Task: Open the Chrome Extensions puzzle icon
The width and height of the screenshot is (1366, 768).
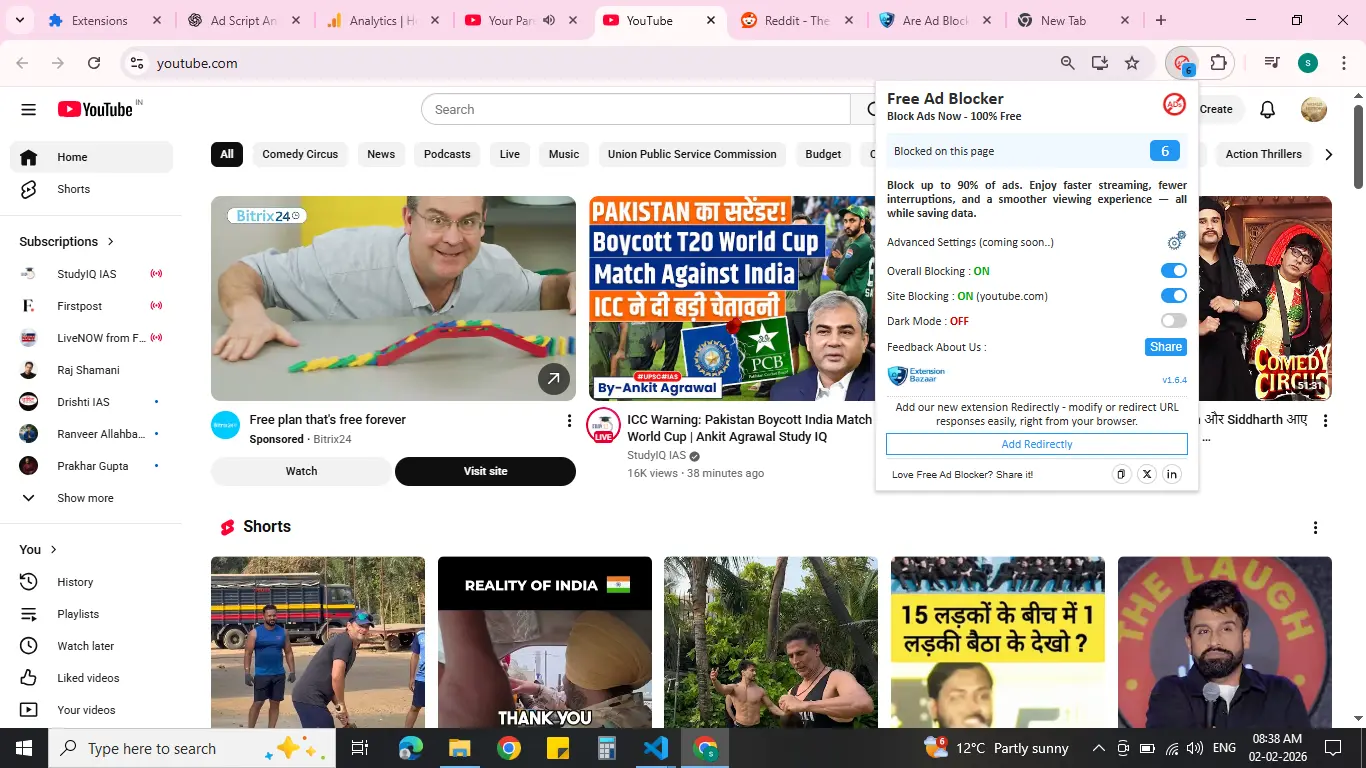Action: pyautogui.click(x=1218, y=63)
